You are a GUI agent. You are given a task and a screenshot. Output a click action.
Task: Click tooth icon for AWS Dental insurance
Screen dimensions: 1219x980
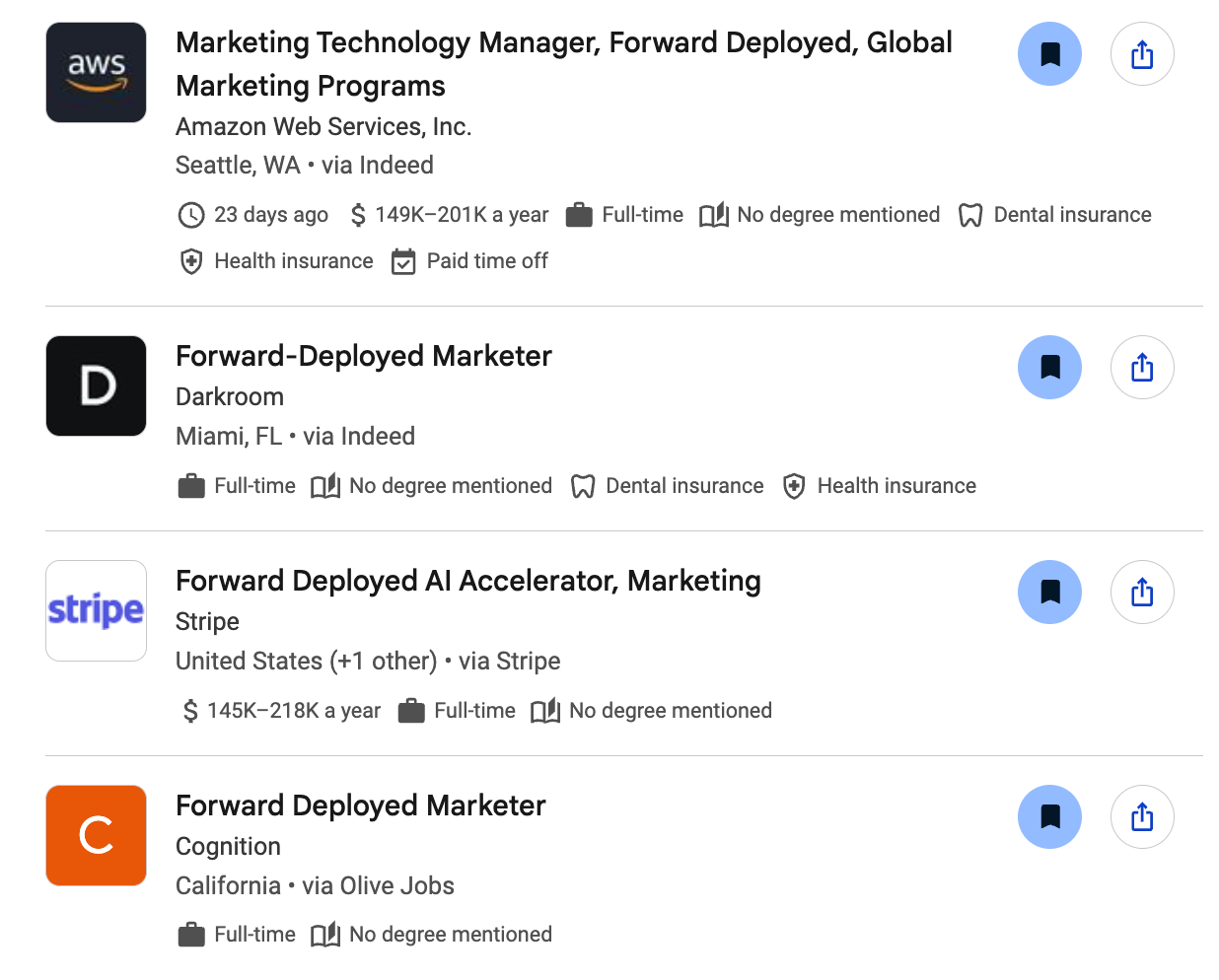click(x=970, y=215)
